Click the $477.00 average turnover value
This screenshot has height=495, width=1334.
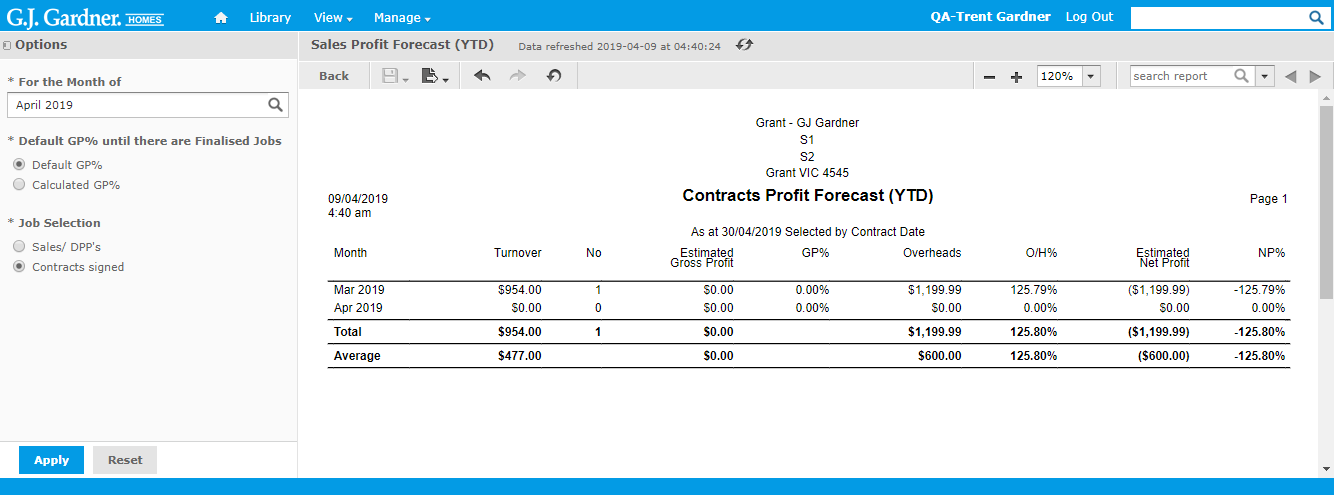tap(520, 356)
